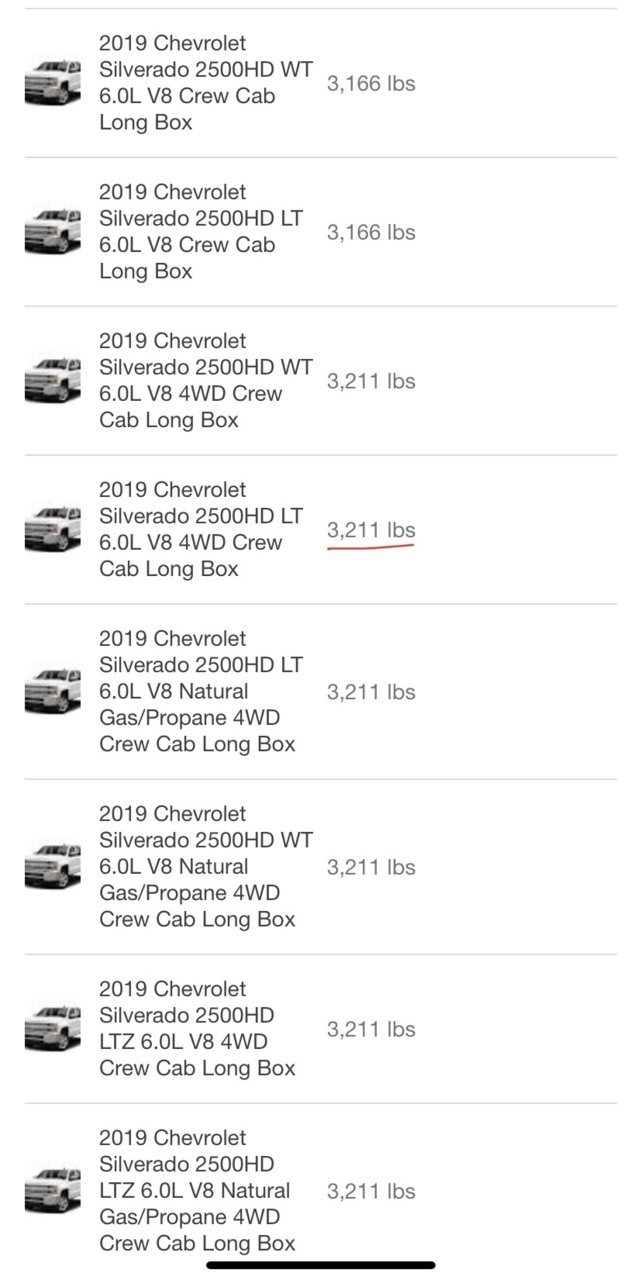
Task: Tap truck thumbnail for 2500HD WT Crew Cab (3,166 lbs)
Action: tap(53, 83)
